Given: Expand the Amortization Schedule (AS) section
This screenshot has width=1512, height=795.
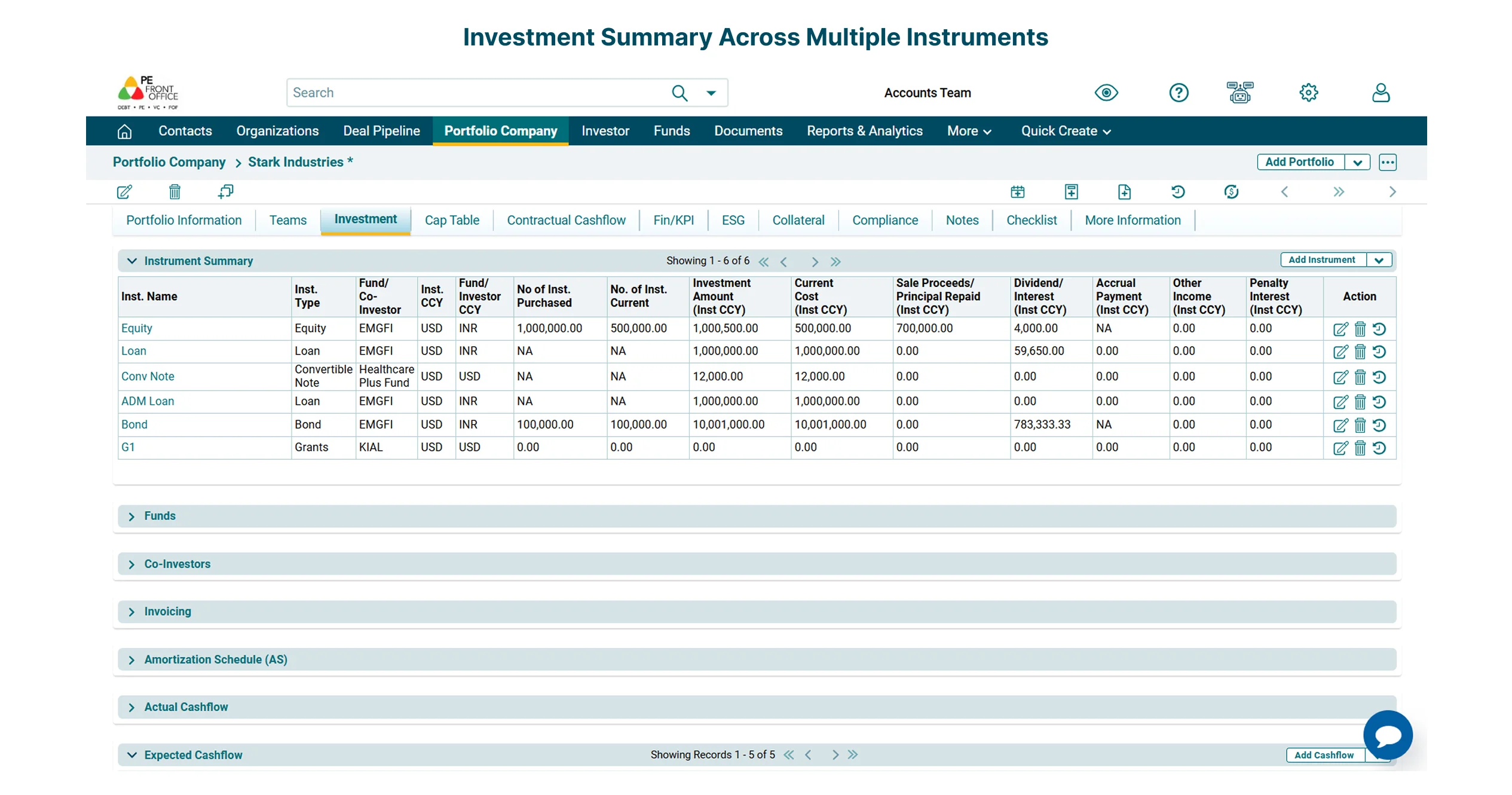Looking at the screenshot, I should pos(131,660).
